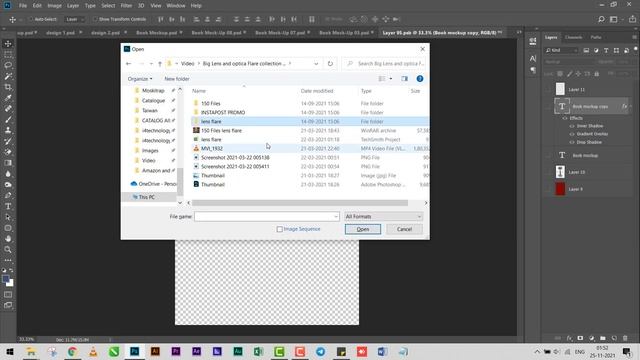Image resolution: width=640 pixels, height=360 pixels.
Task: Click the delete layer trash icon
Action: (x=625, y=338)
